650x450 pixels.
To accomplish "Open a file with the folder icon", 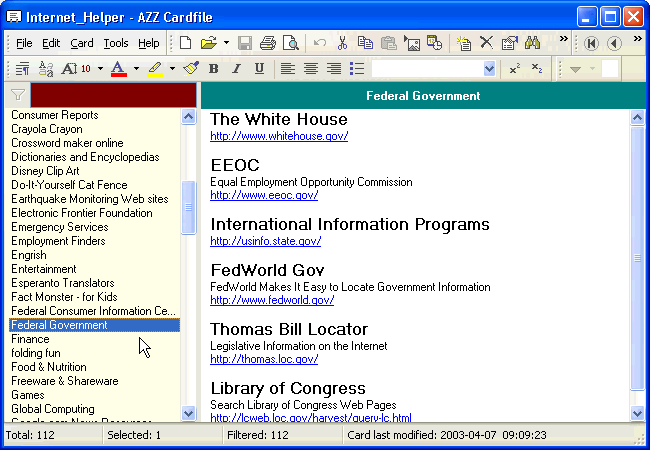I will pos(209,43).
